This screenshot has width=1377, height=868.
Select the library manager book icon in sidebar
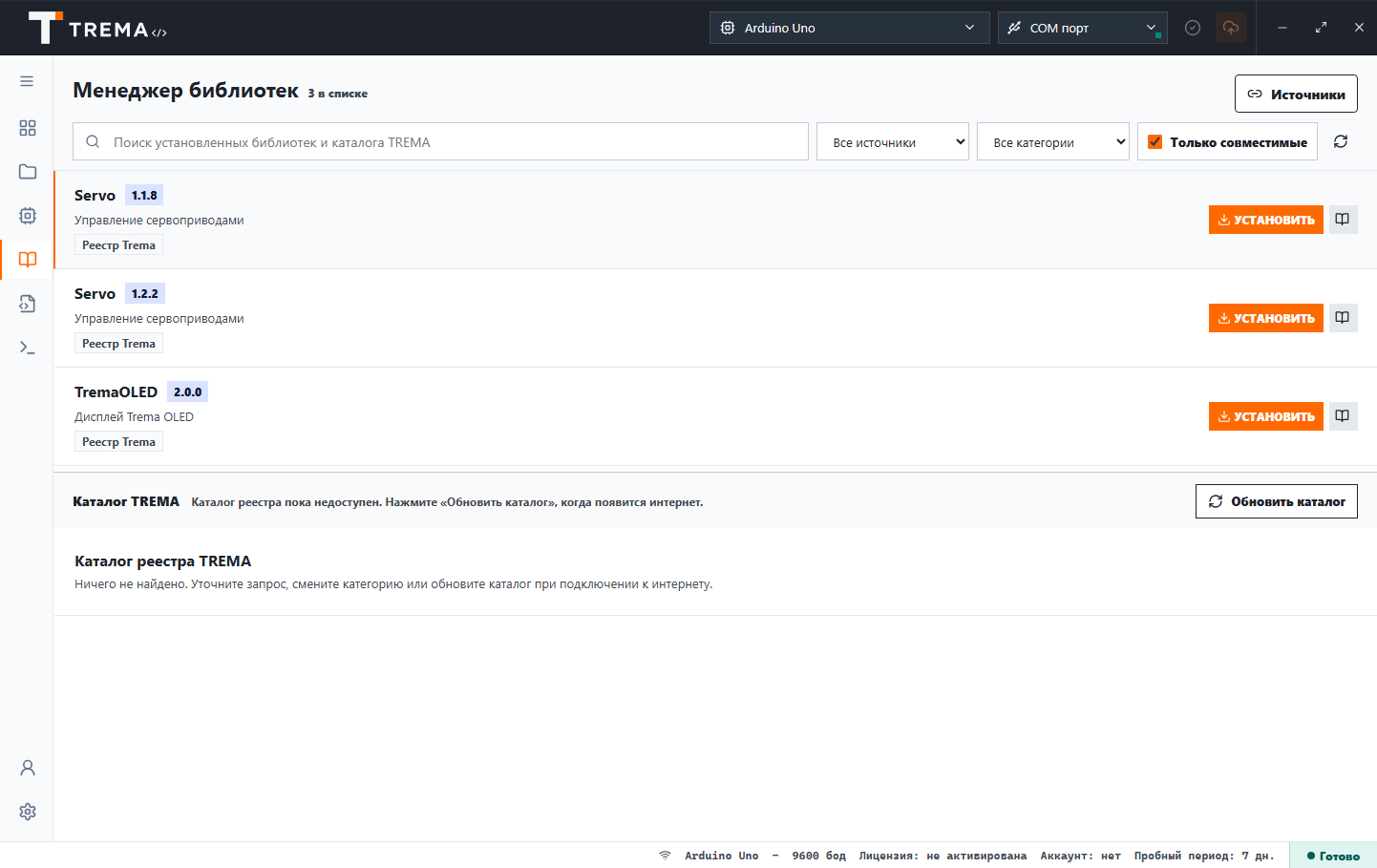pos(27,260)
